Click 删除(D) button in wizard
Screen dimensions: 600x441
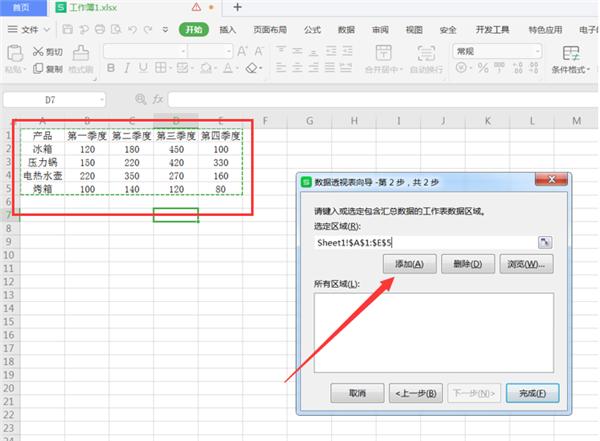point(468,264)
